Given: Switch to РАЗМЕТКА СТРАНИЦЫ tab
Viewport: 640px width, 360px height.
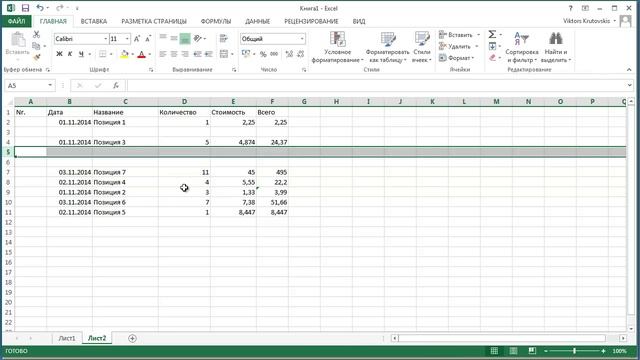Looking at the screenshot, I should [154, 21].
